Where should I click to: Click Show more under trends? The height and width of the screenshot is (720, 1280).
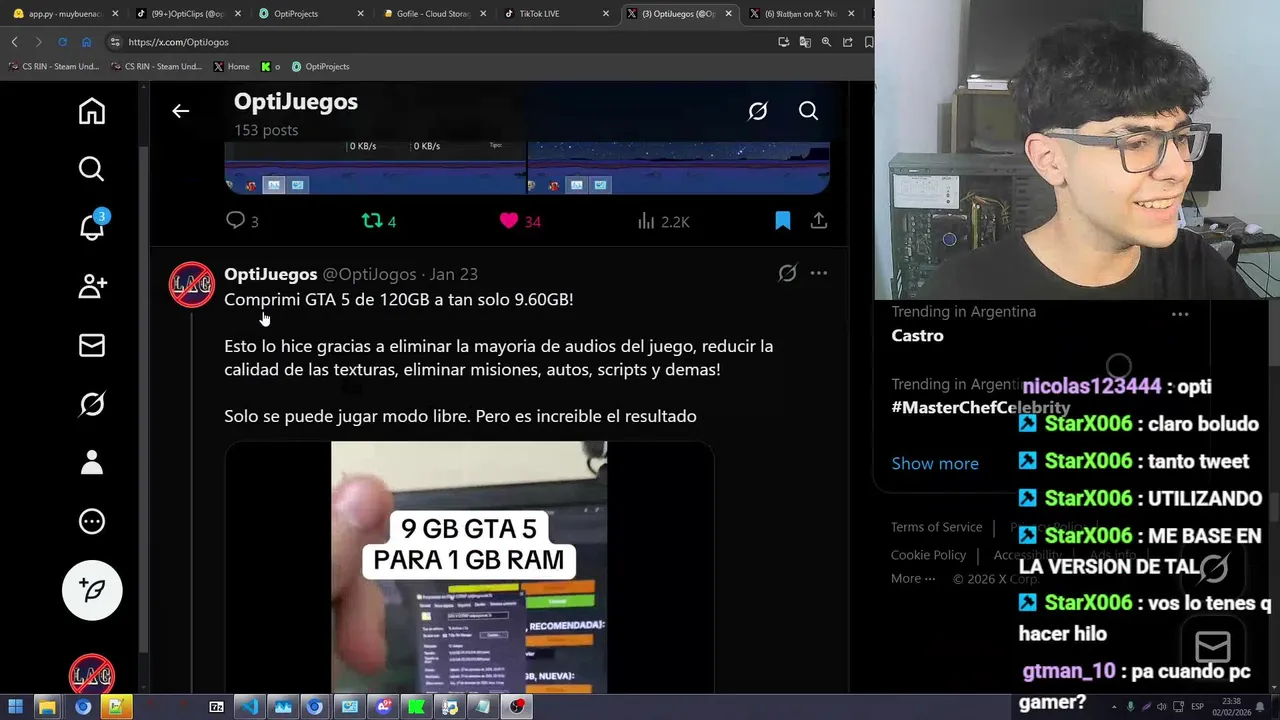935,464
